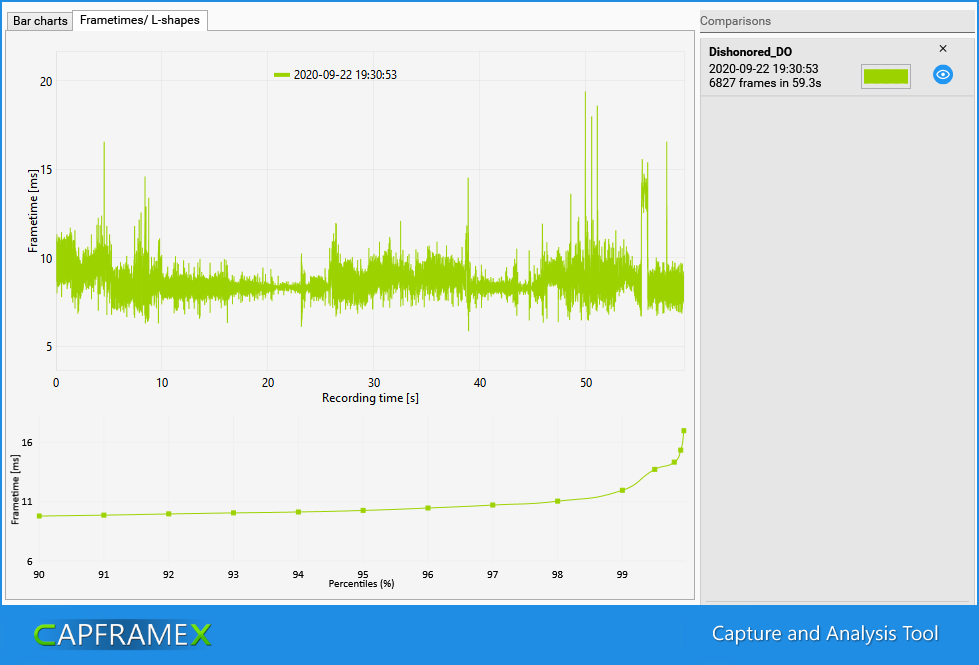Screen dimensions: 979x665
Task: Click the 95th percentile data point marker
Action: [363, 510]
